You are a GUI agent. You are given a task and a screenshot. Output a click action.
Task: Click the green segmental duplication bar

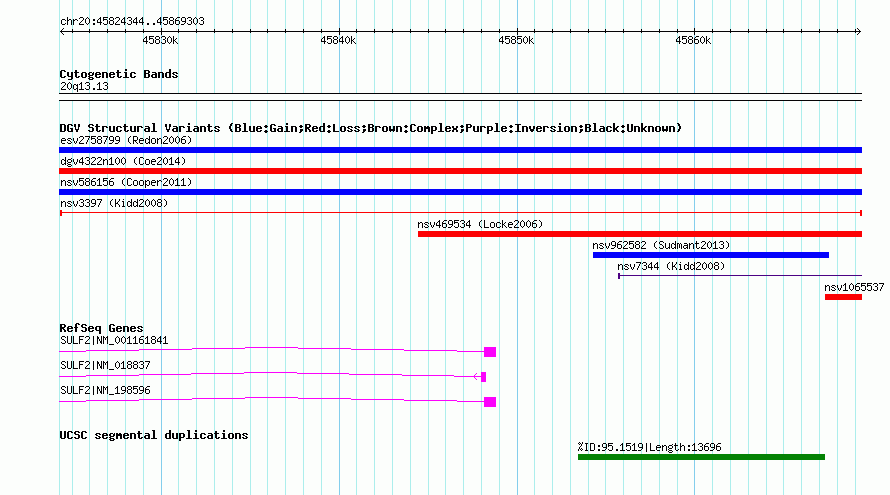[x=701, y=457]
